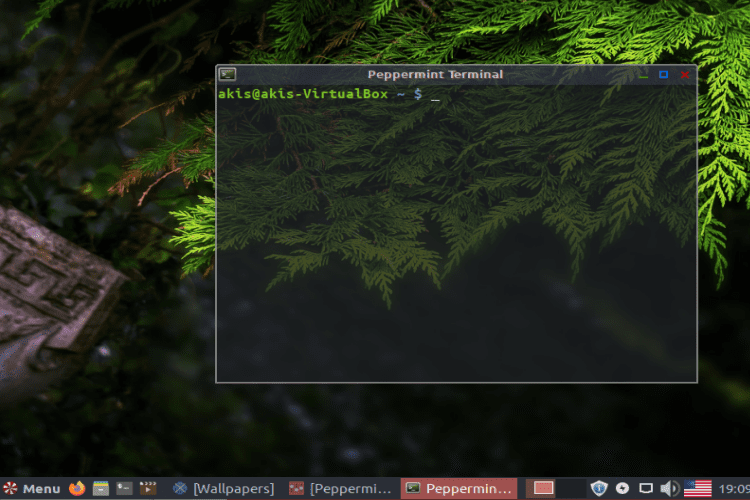The width and height of the screenshot is (750, 500).
Task: Select the active Peppermin... terminal taskbar entry
Action: (459, 489)
